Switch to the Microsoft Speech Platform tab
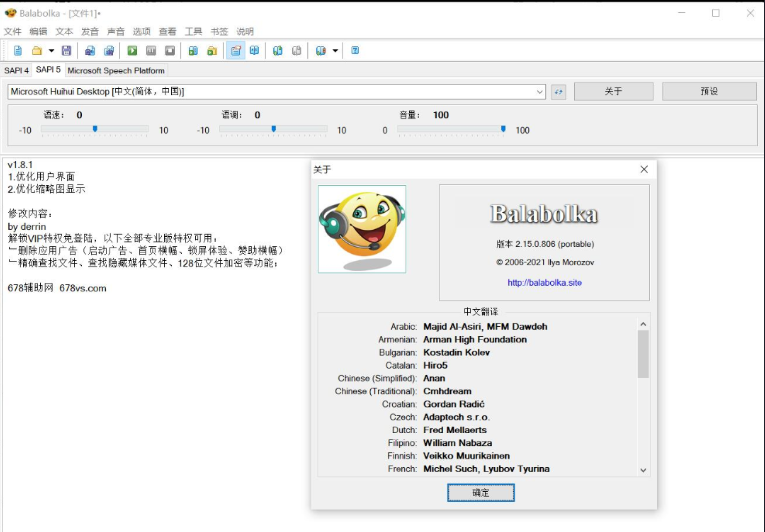Viewport: 765px width, 532px height. click(x=116, y=70)
